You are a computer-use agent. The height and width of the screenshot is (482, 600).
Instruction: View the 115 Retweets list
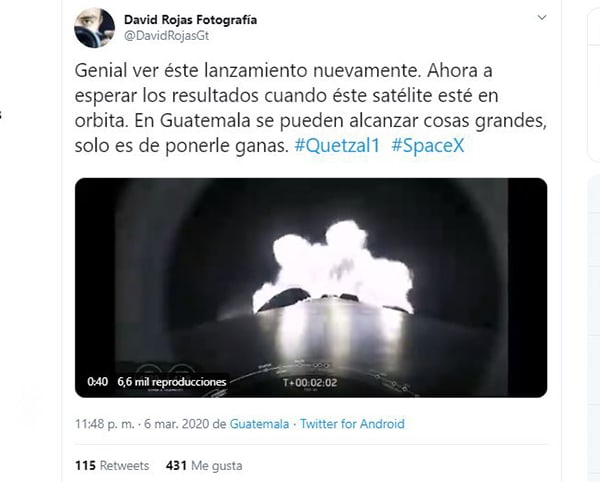pos(112,466)
